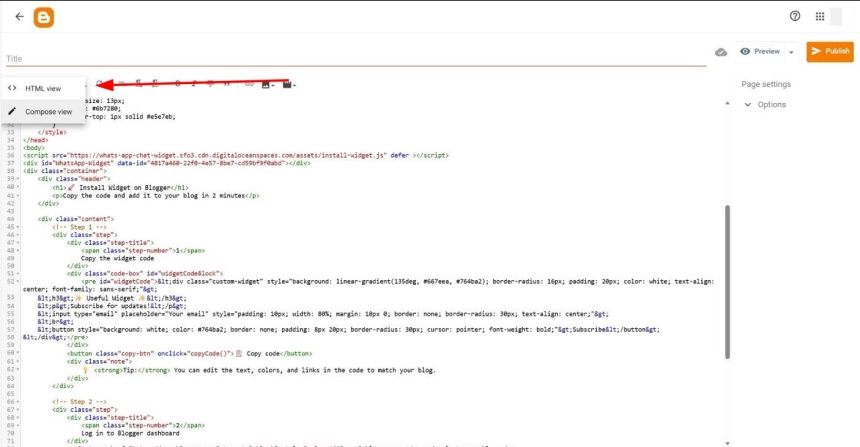Click the 'Install Widget on Blogger' heading code
Image resolution: width=860 pixels, height=447 pixels.
120,188
